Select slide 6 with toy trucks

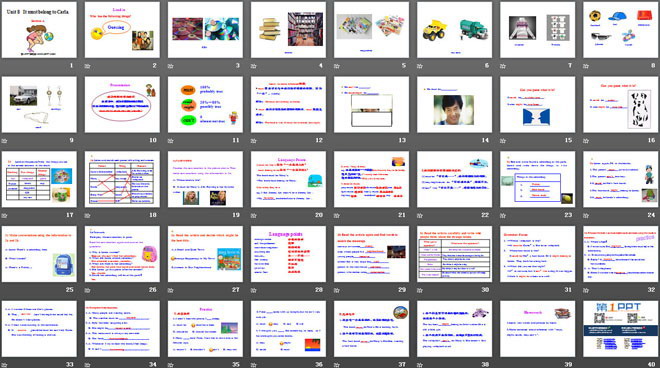[x=455, y=30]
